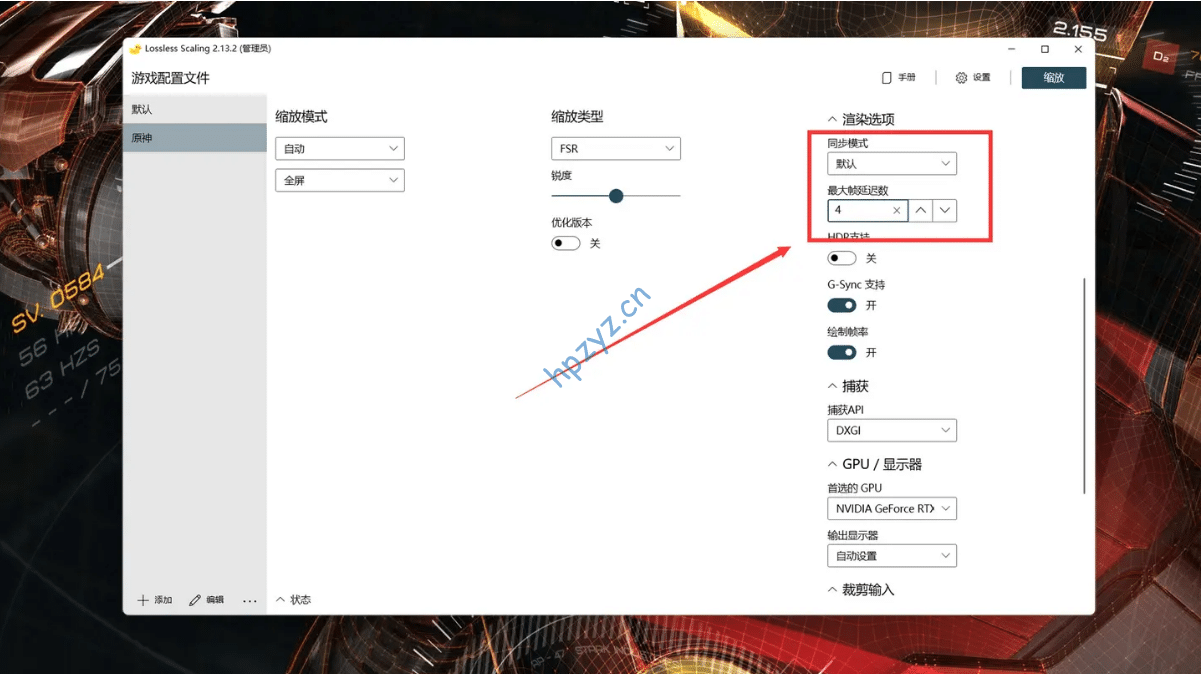Click the 首选的 GPU label
Viewport: 1201px width, 674px height.
tap(854, 488)
